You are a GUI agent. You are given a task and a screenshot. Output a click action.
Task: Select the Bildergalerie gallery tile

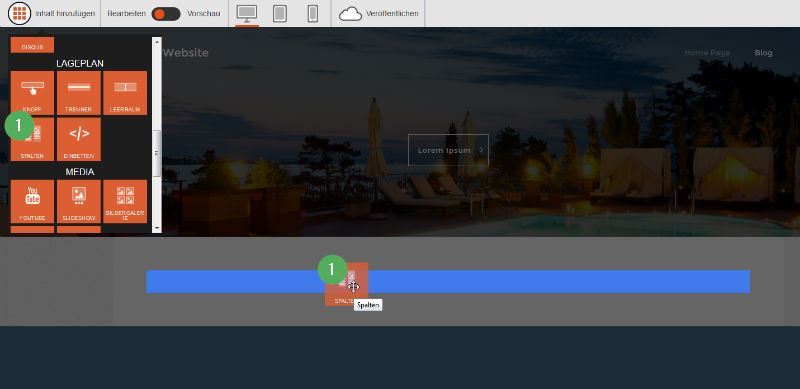click(125, 202)
